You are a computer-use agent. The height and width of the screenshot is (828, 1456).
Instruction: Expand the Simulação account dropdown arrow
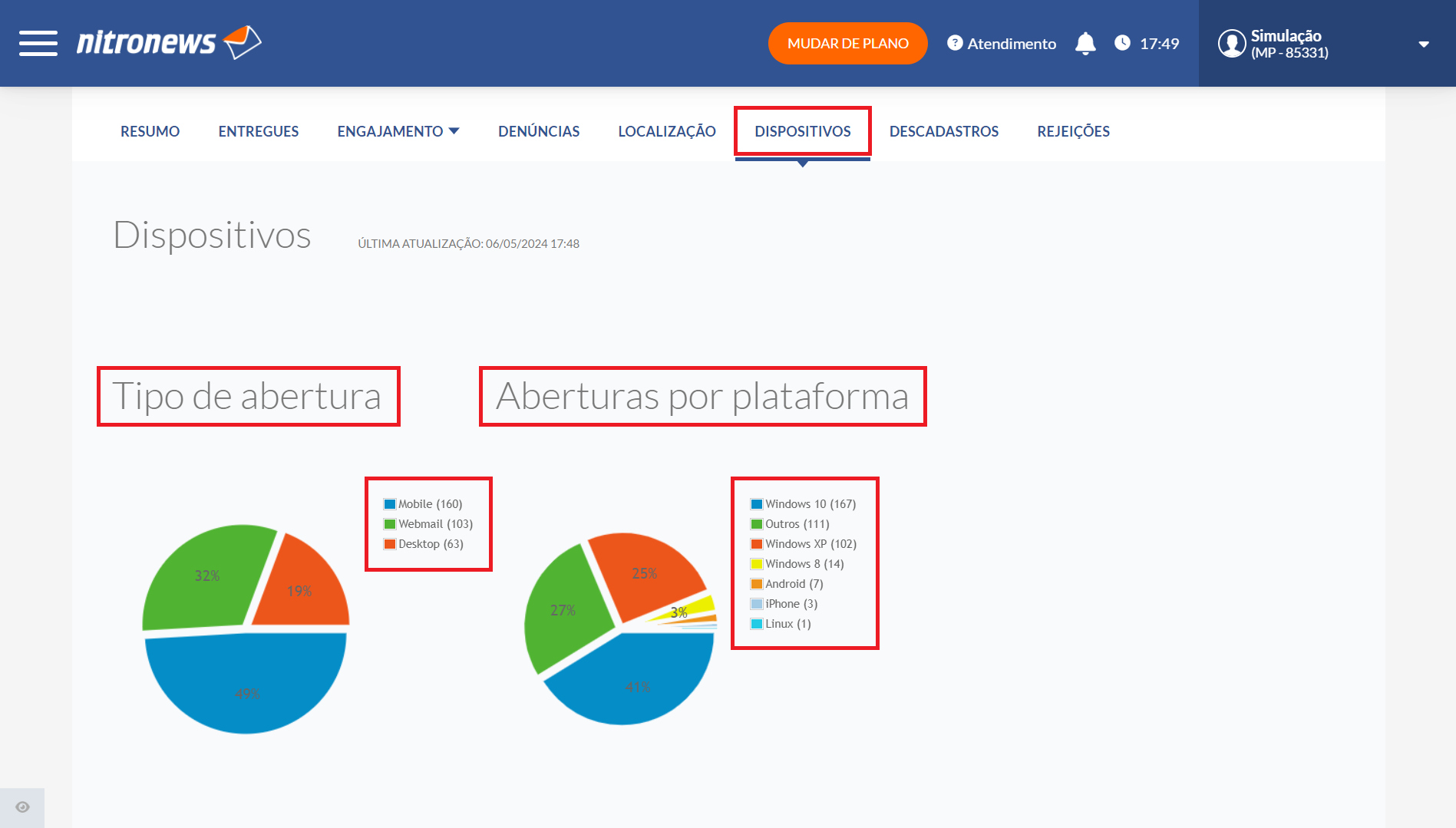click(1424, 44)
